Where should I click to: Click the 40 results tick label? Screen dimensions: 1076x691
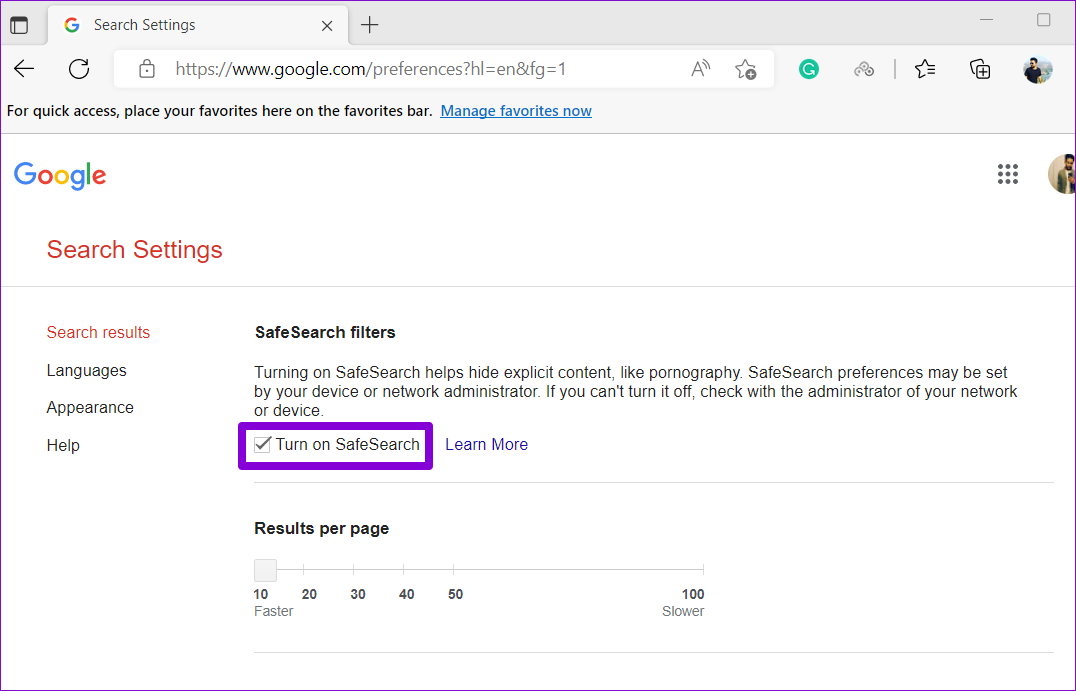pos(407,594)
